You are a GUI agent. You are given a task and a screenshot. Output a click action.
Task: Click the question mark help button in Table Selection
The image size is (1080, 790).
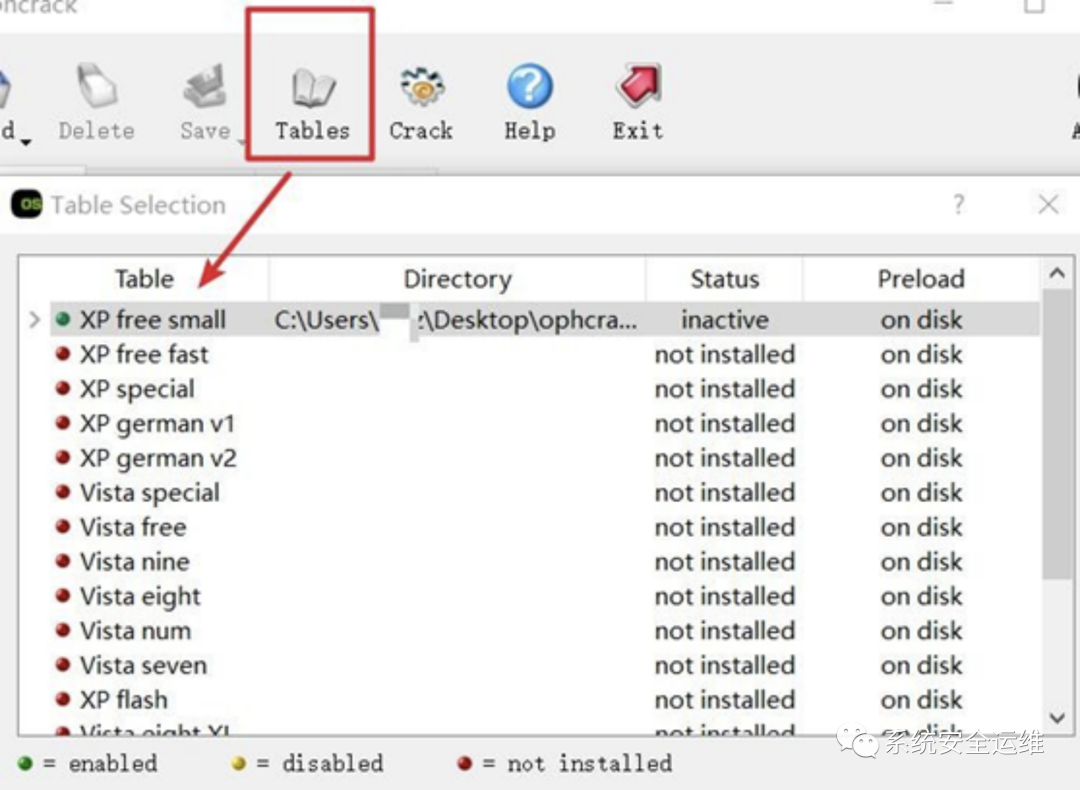click(x=958, y=204)
